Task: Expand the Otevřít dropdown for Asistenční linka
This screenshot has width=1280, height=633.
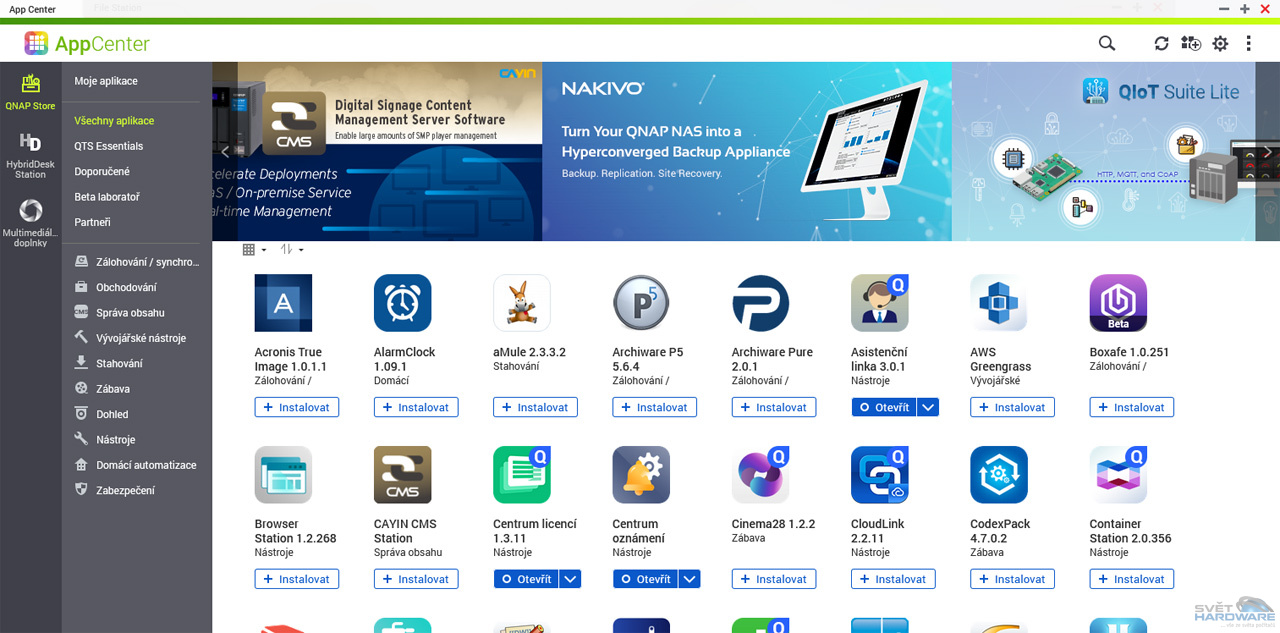Action: tap(927, 407)
